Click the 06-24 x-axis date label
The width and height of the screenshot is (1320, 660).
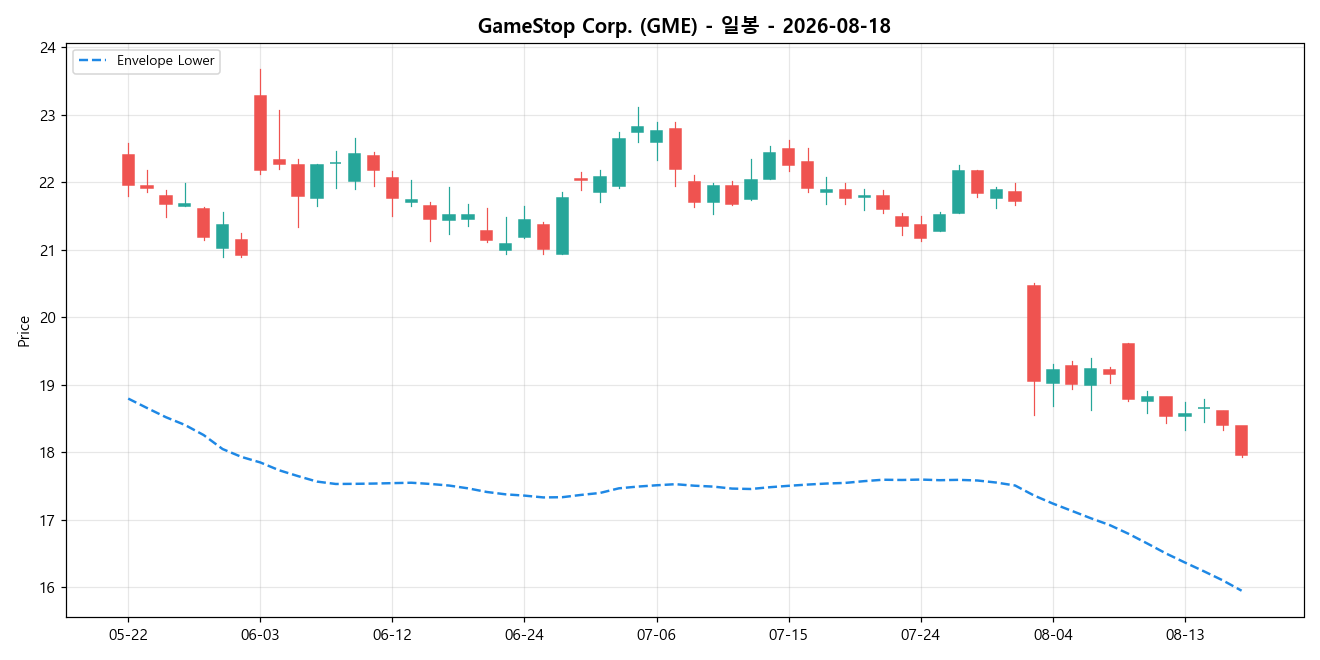coord(524,635)
